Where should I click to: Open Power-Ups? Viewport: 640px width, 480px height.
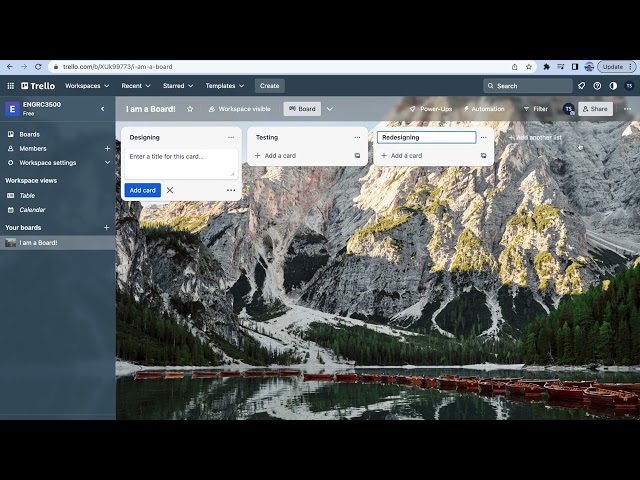point(431,109)
